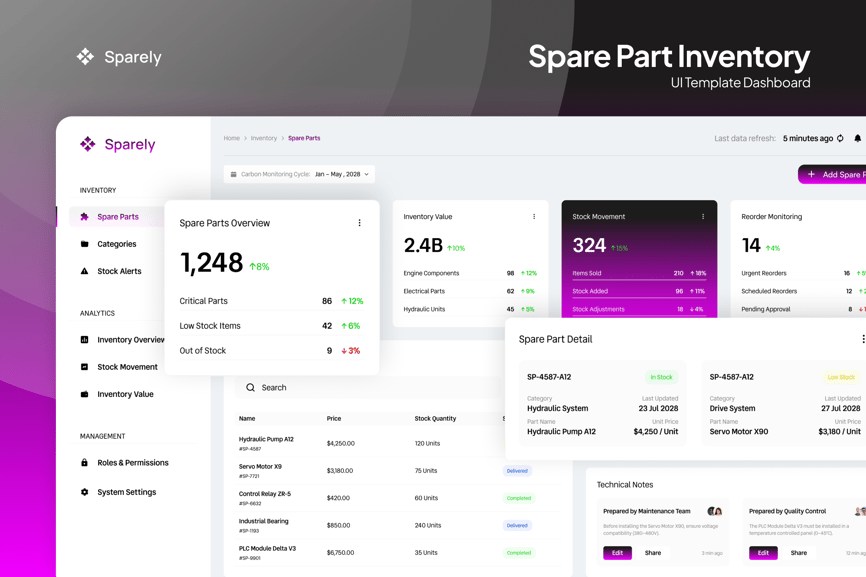The height and width of the screenshot is (577, 866).
Task: Click the refresh icon beside '5 minutes ago'
Action: pyautogui.click(x=840, y=139)
